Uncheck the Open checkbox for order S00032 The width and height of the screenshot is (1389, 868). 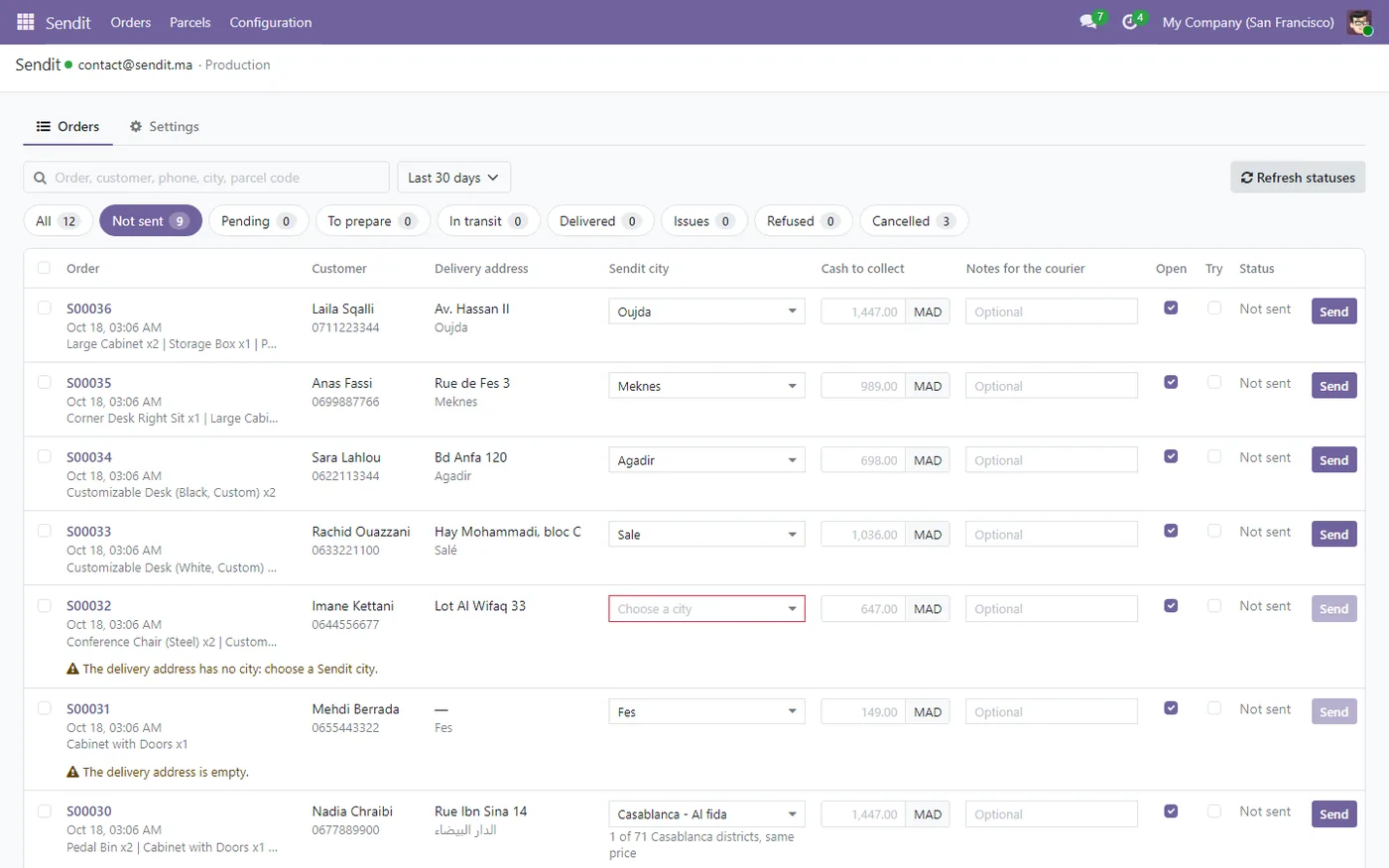1171,605
